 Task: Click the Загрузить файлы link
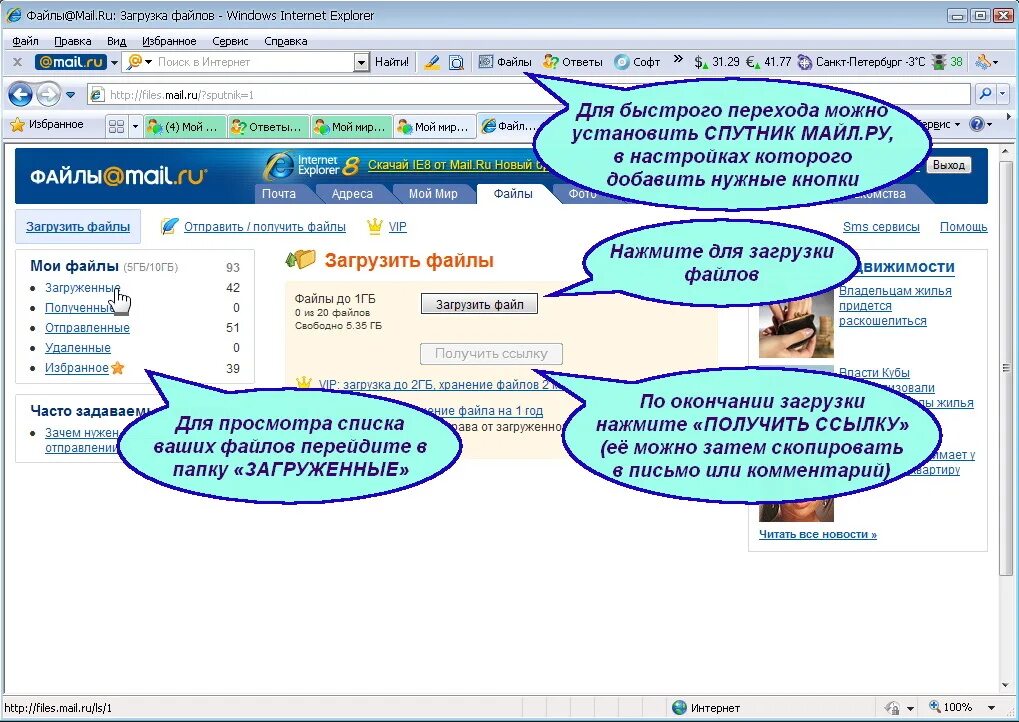(78, 227)
